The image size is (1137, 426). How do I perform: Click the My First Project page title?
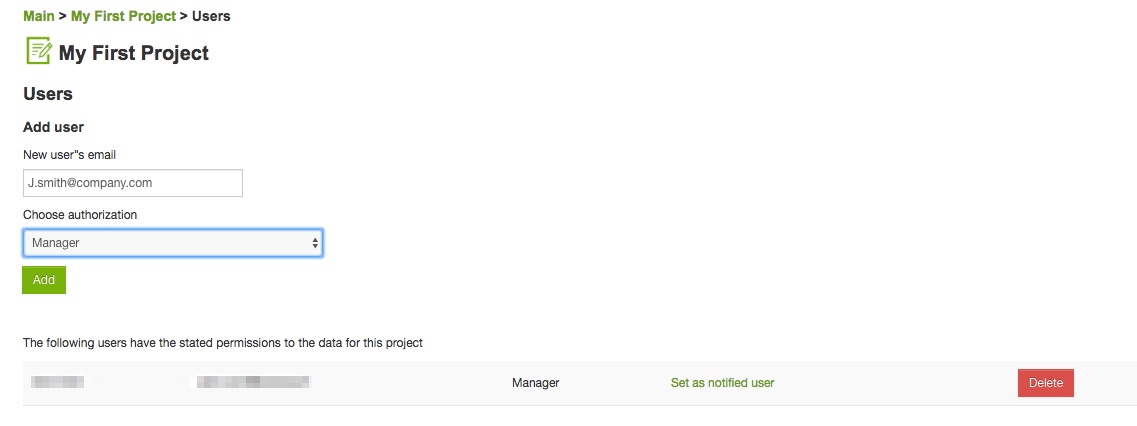coord(133,53)
